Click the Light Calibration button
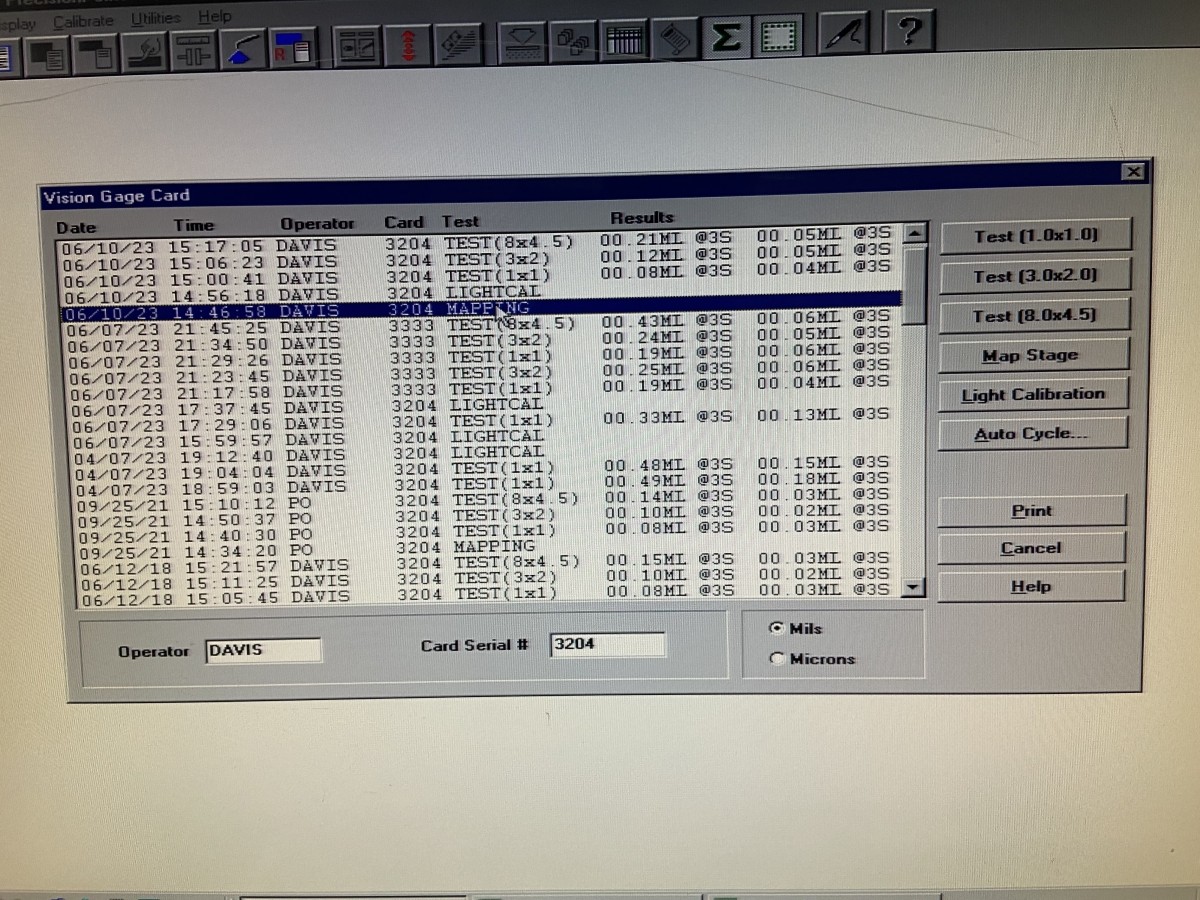Screen dimensions: 1200x900 click(1032, 395)
